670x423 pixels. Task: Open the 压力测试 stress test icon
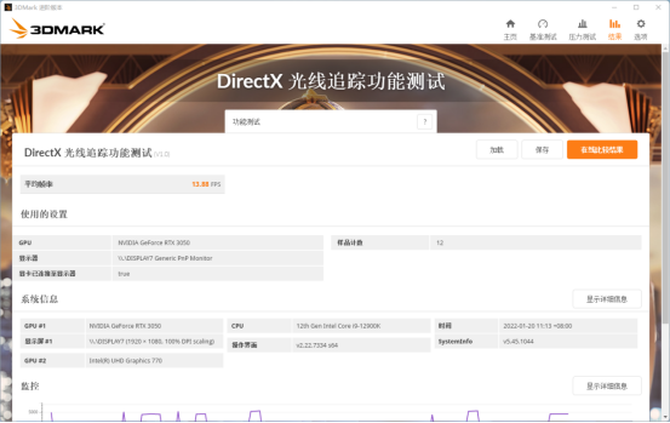click(581, 24)
